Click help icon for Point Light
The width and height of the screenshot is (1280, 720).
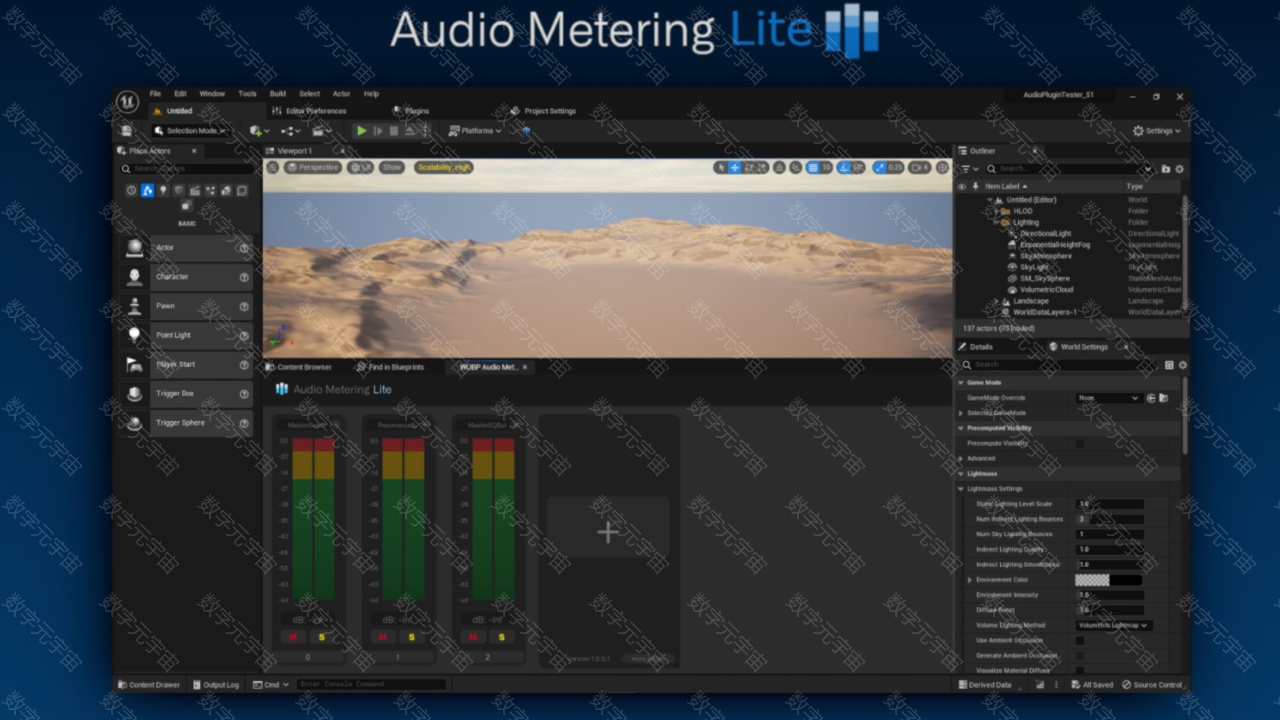tap(244, 335)
